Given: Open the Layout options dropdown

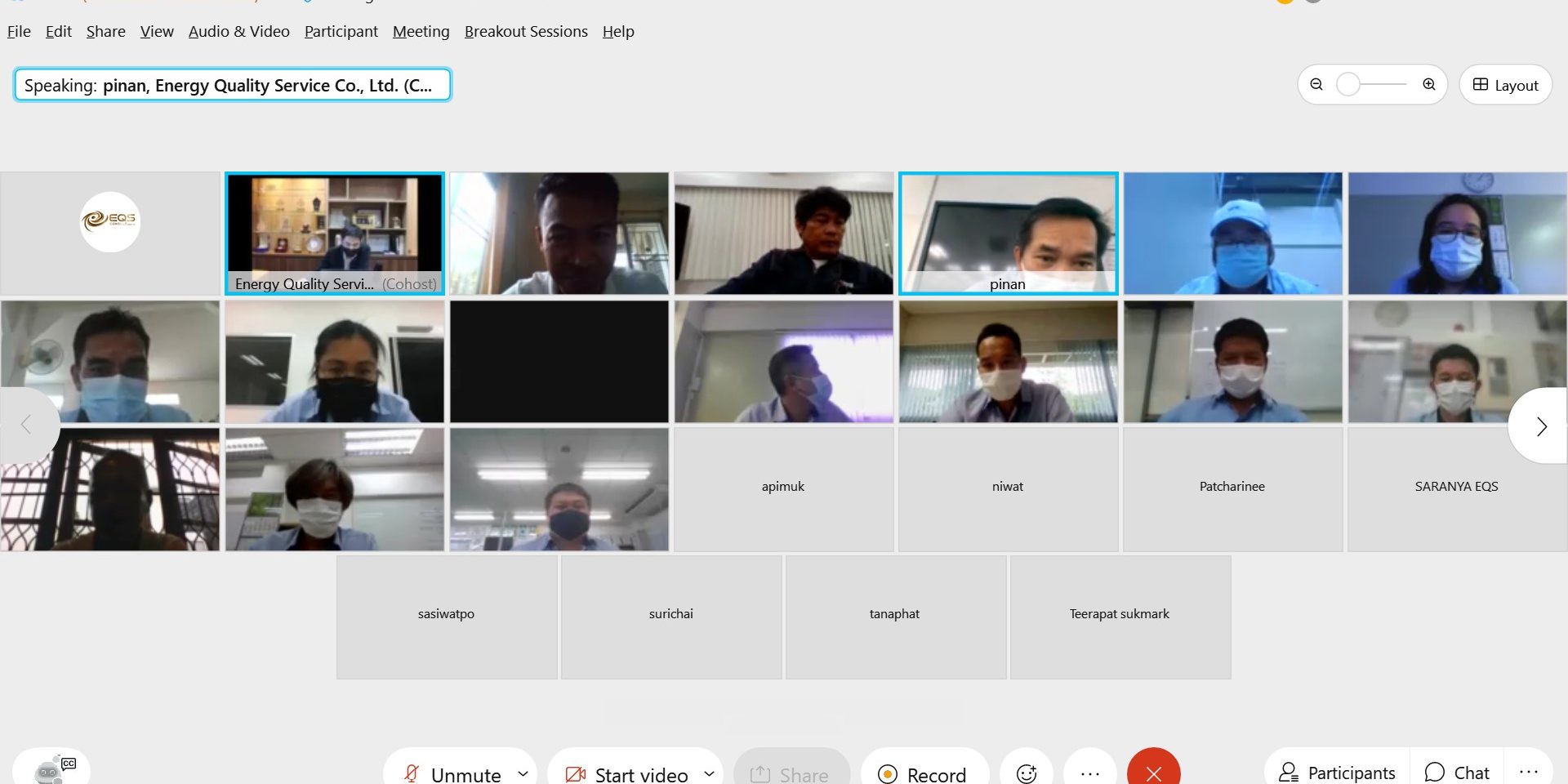Looking at the screenshot, I should click(x=1505, y=85).
